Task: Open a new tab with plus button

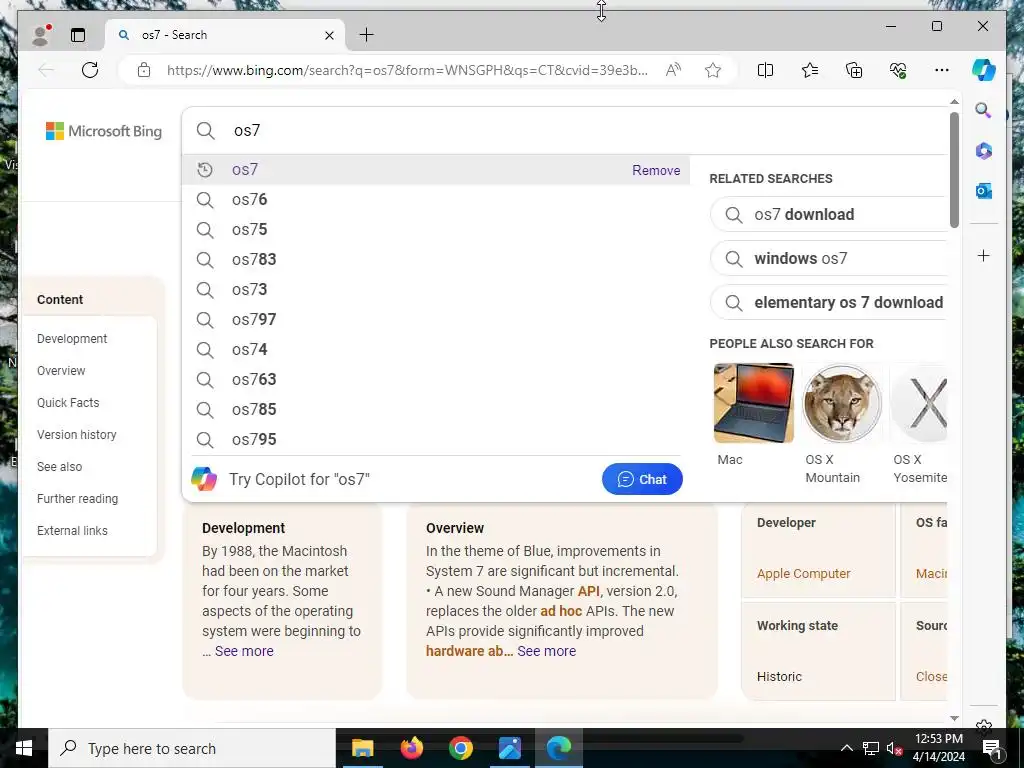Action: tap(366, 35)
